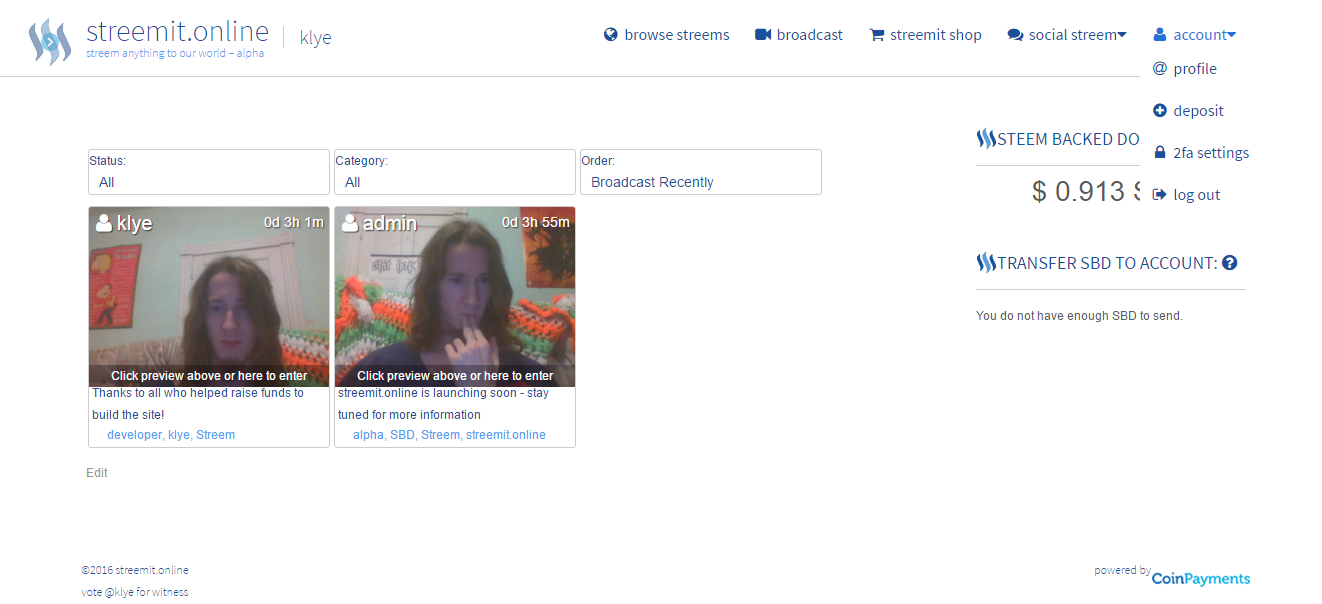
Task: Choose log out from account menu
Action: point(1197,195)
